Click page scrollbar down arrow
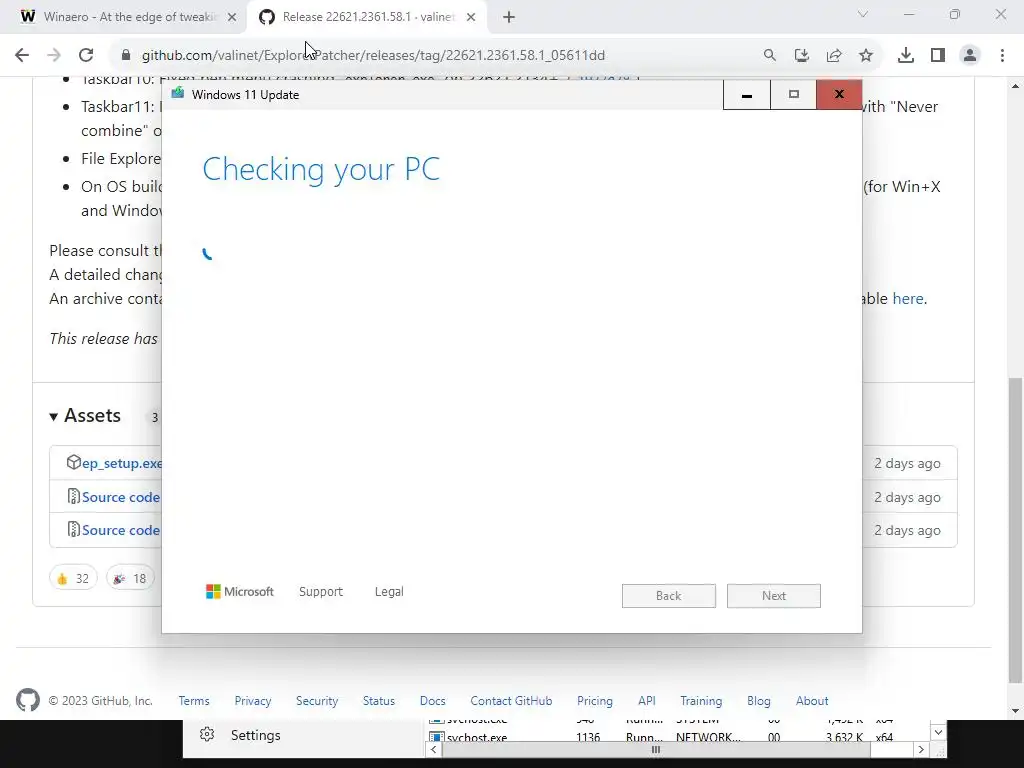Image resolution: width=1024 pixels, height=768 pixels. (1016, 711)
